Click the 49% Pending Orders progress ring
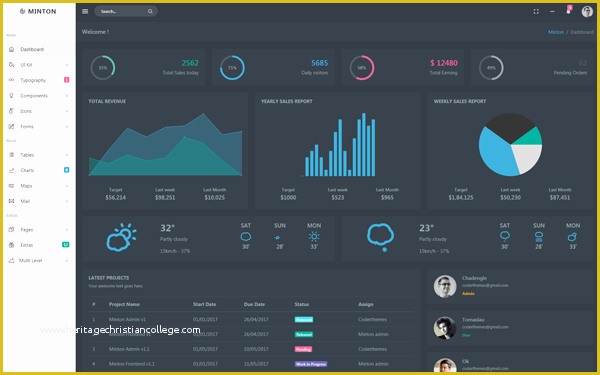 point(491,68)
